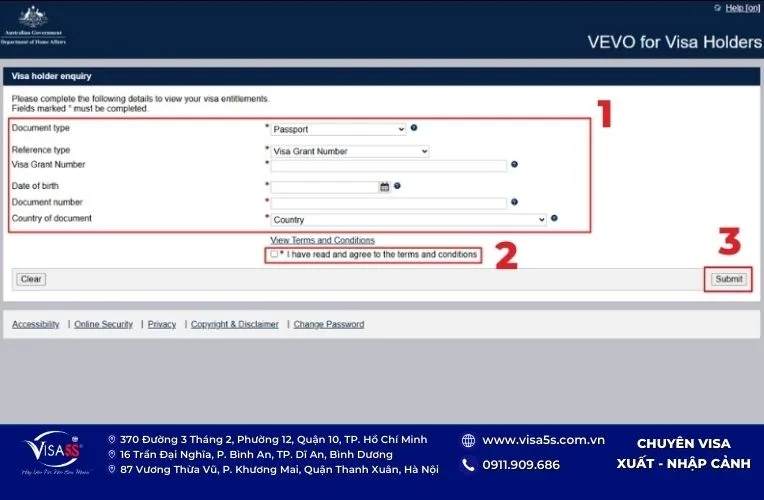The width and height of the screenshot is (764, 500).
Task: Open the Document type dropdown showing Passport
Action: pos(338,129)
